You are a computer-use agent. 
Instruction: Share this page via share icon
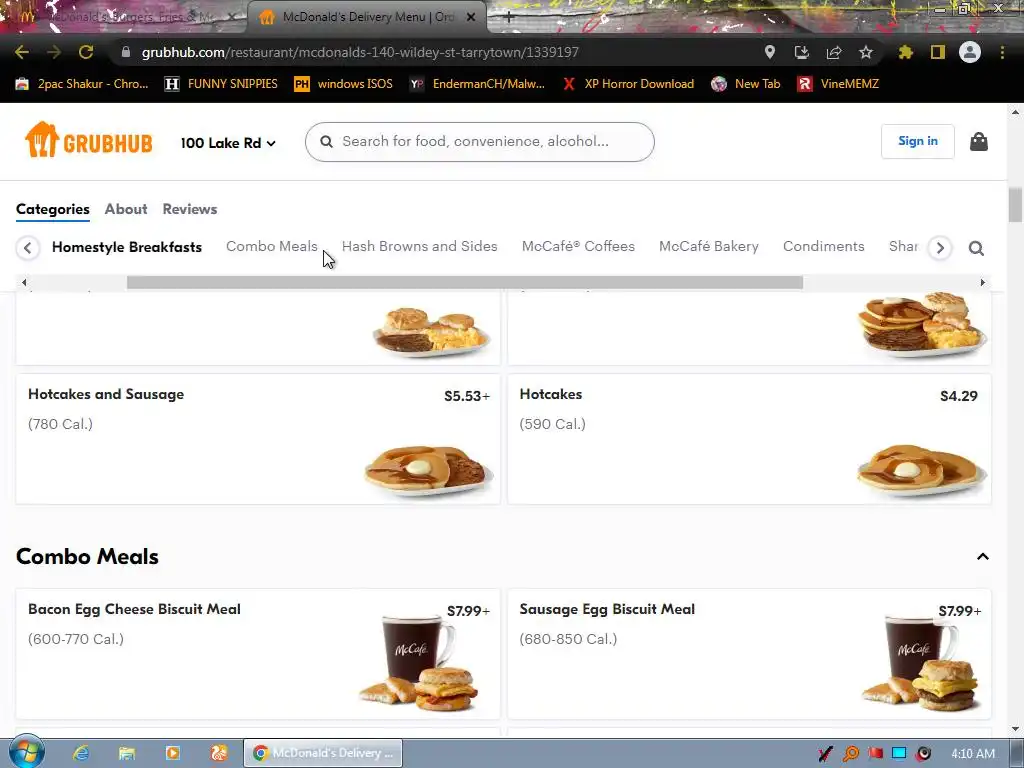tap(834, 52)
